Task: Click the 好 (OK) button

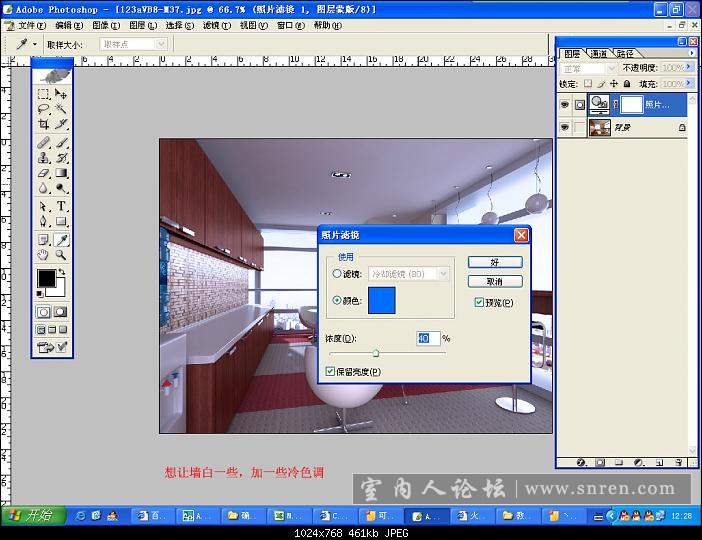Action: pyautogui.click(x=494, y=262)
